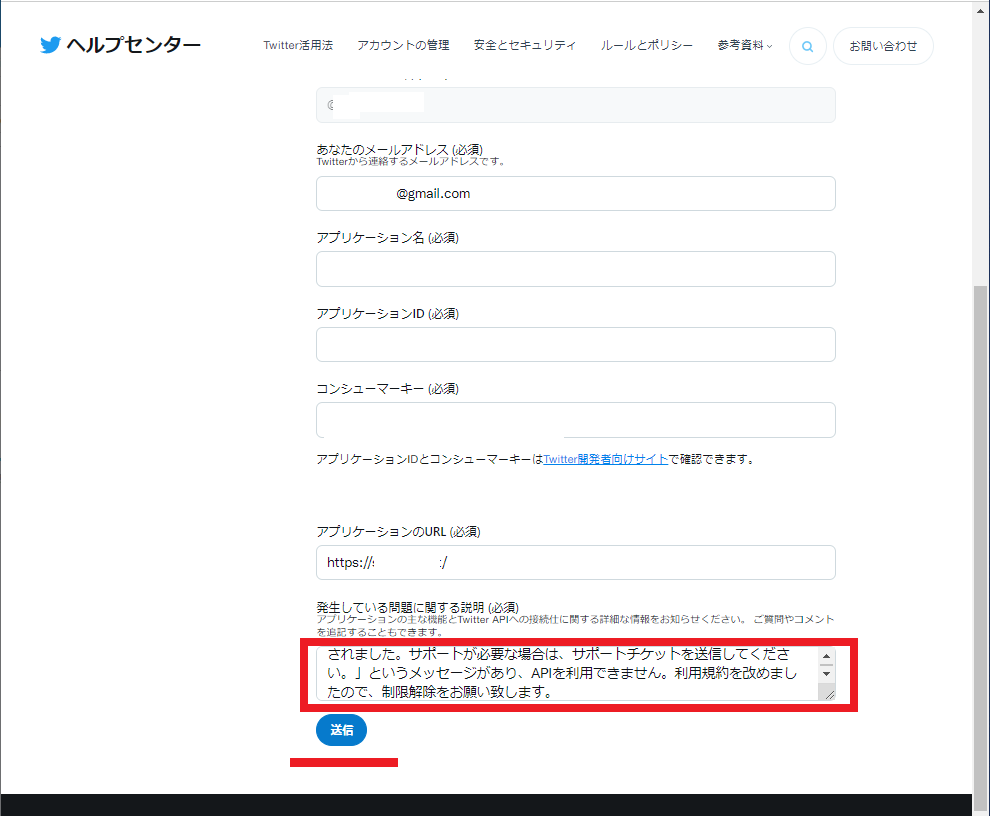The image size is (990, 816).
Task: Open the search magnifier icon
Action: (x=807, y=46)
